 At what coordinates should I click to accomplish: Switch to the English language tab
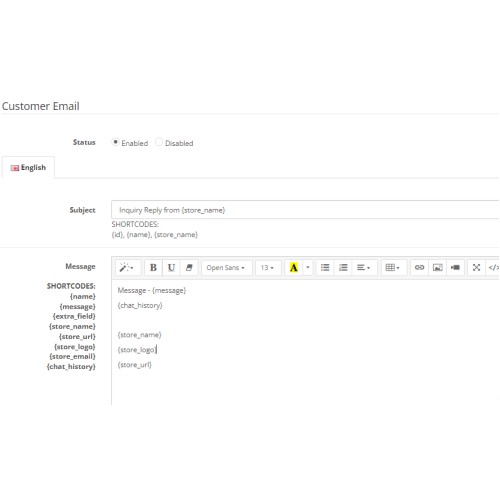coord(28,168)
